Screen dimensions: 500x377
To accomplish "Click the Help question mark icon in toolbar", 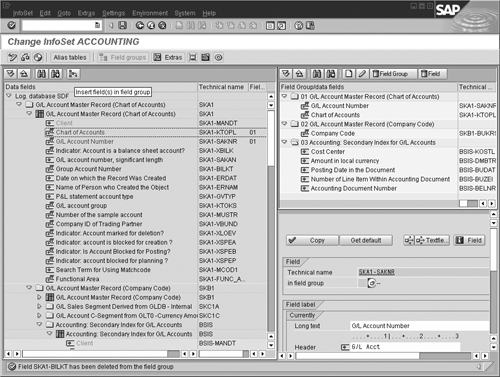I will click(299, 26).
